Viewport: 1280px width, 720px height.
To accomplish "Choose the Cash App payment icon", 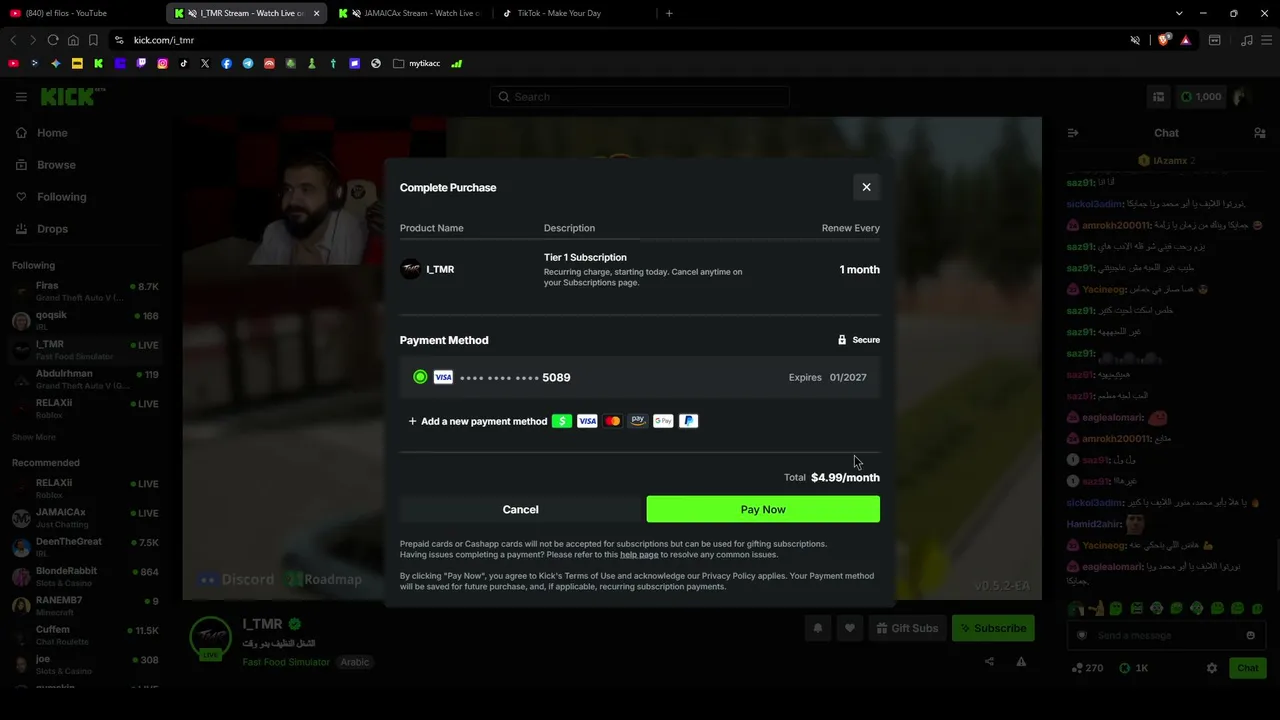I will click(562, 421).
